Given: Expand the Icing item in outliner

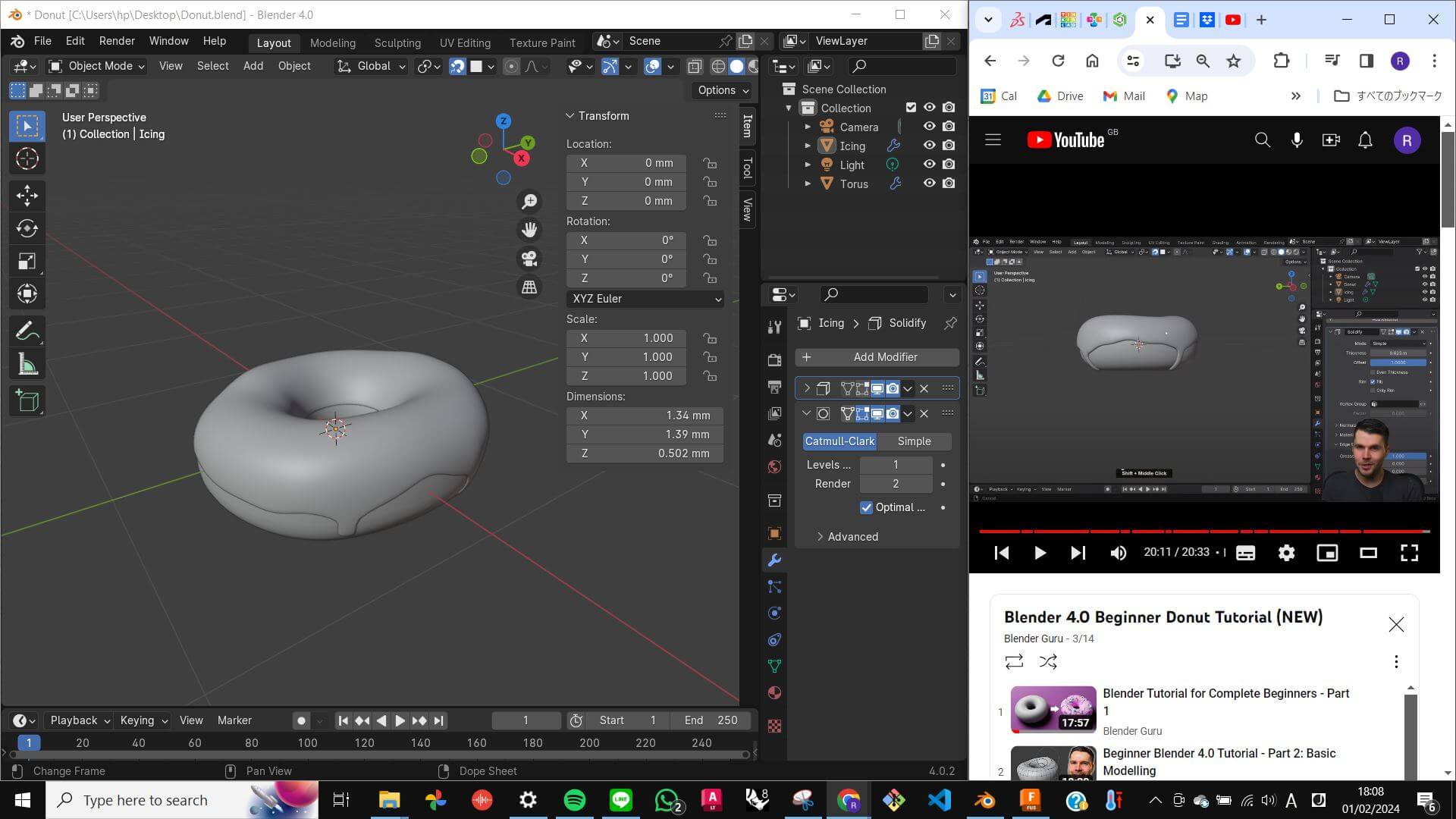Looking at the screenshot, I should tap(808, 146).
